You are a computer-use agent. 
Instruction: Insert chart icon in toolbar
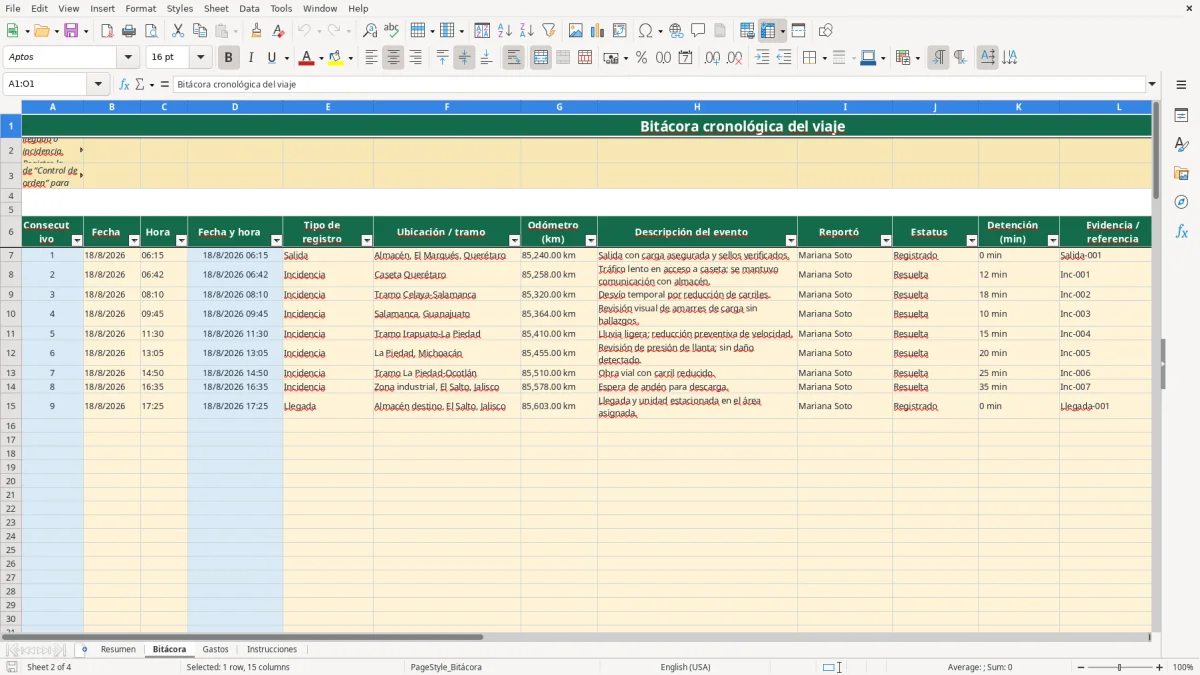598,31
